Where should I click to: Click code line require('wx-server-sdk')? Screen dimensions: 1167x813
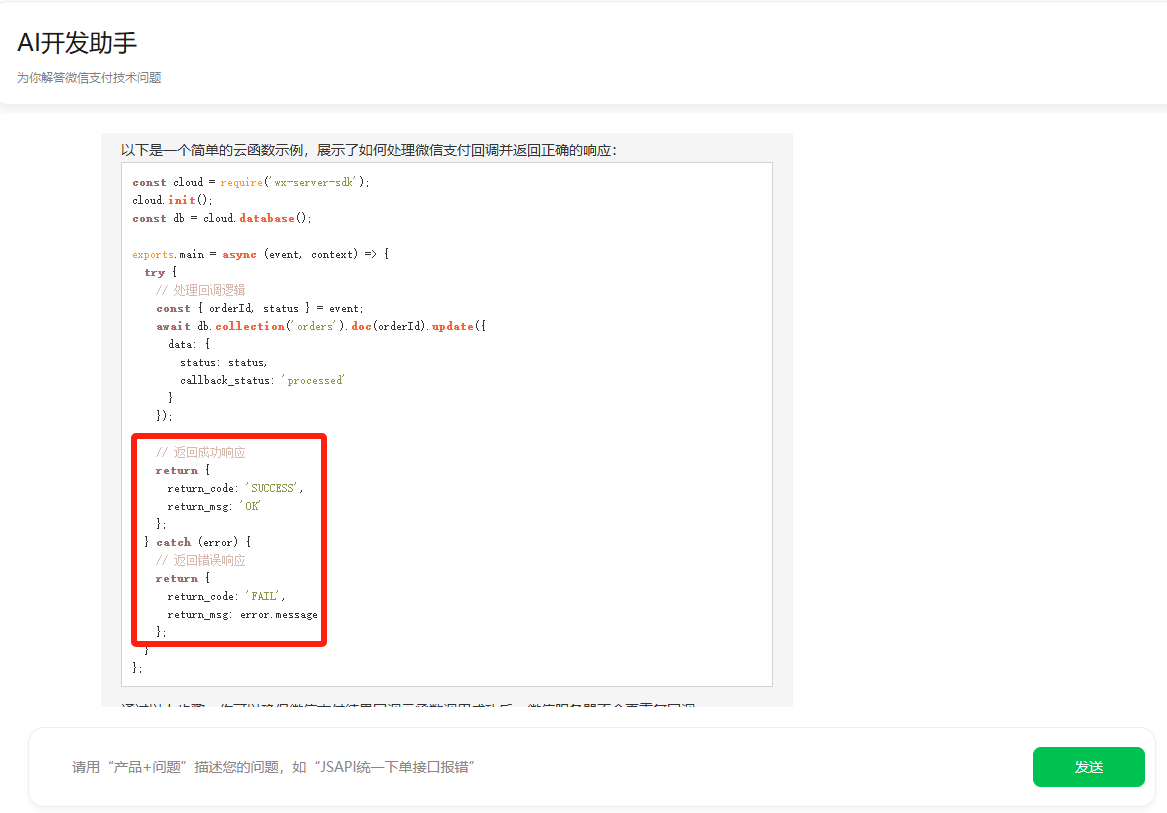click(251, 182)
